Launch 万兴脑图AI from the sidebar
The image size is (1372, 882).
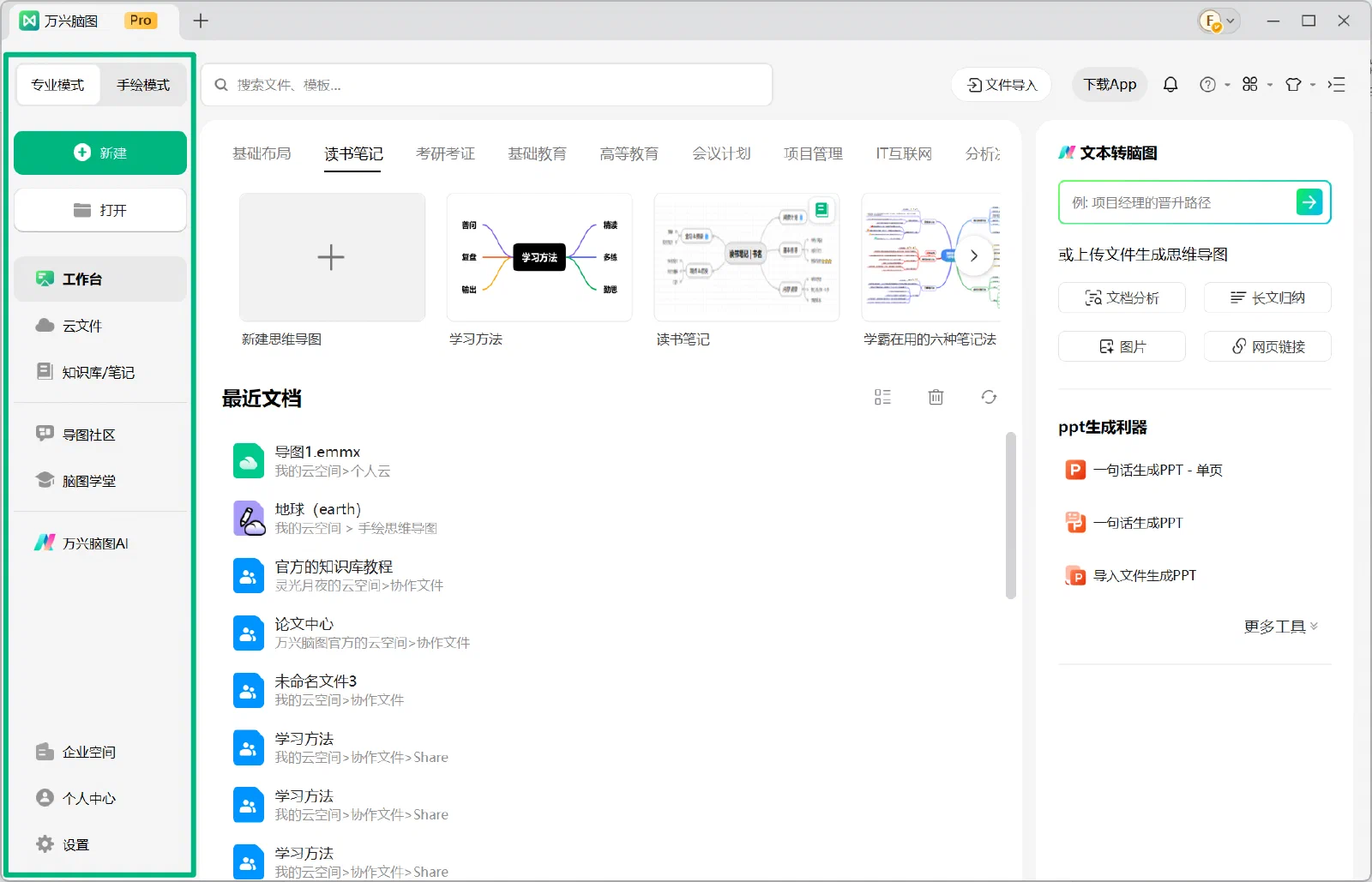pyautogui.click(x=100, y=543)
